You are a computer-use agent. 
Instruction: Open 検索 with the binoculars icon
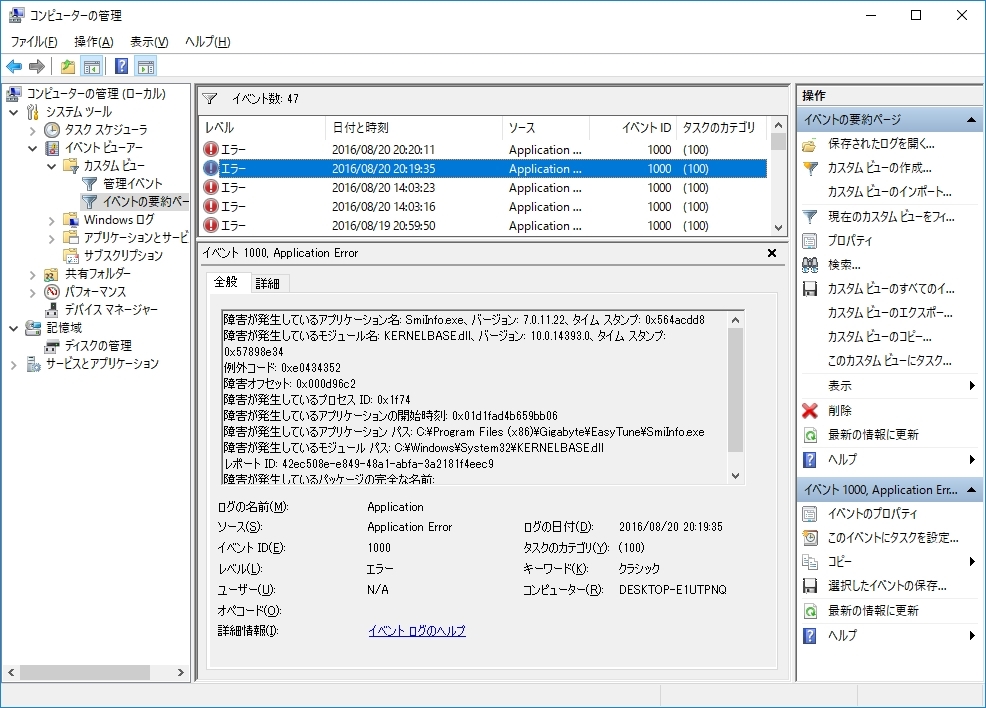pos(843,265)
